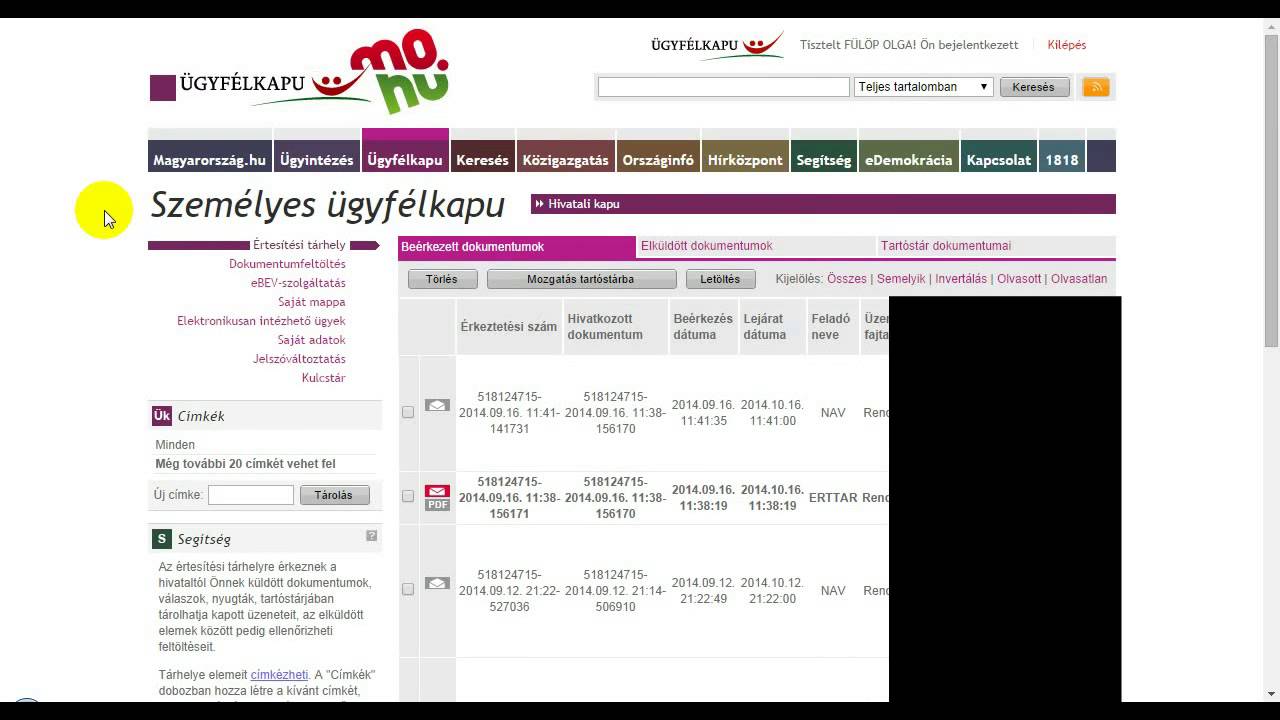Open eBEV-szolgáltatás sidebar link
Viewport: 1280px width, 720px height.
tap(298, 283)
